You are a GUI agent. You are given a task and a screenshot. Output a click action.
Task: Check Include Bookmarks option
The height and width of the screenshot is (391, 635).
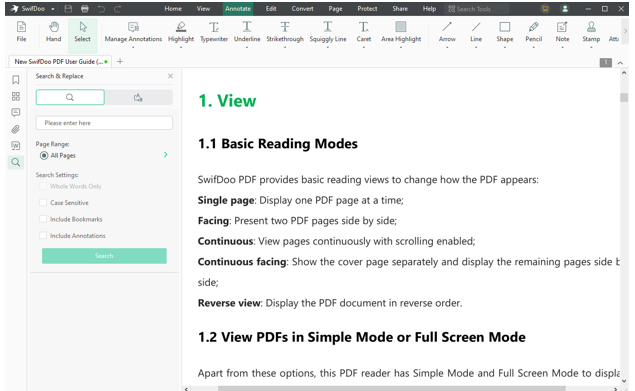tap(43, 219)
